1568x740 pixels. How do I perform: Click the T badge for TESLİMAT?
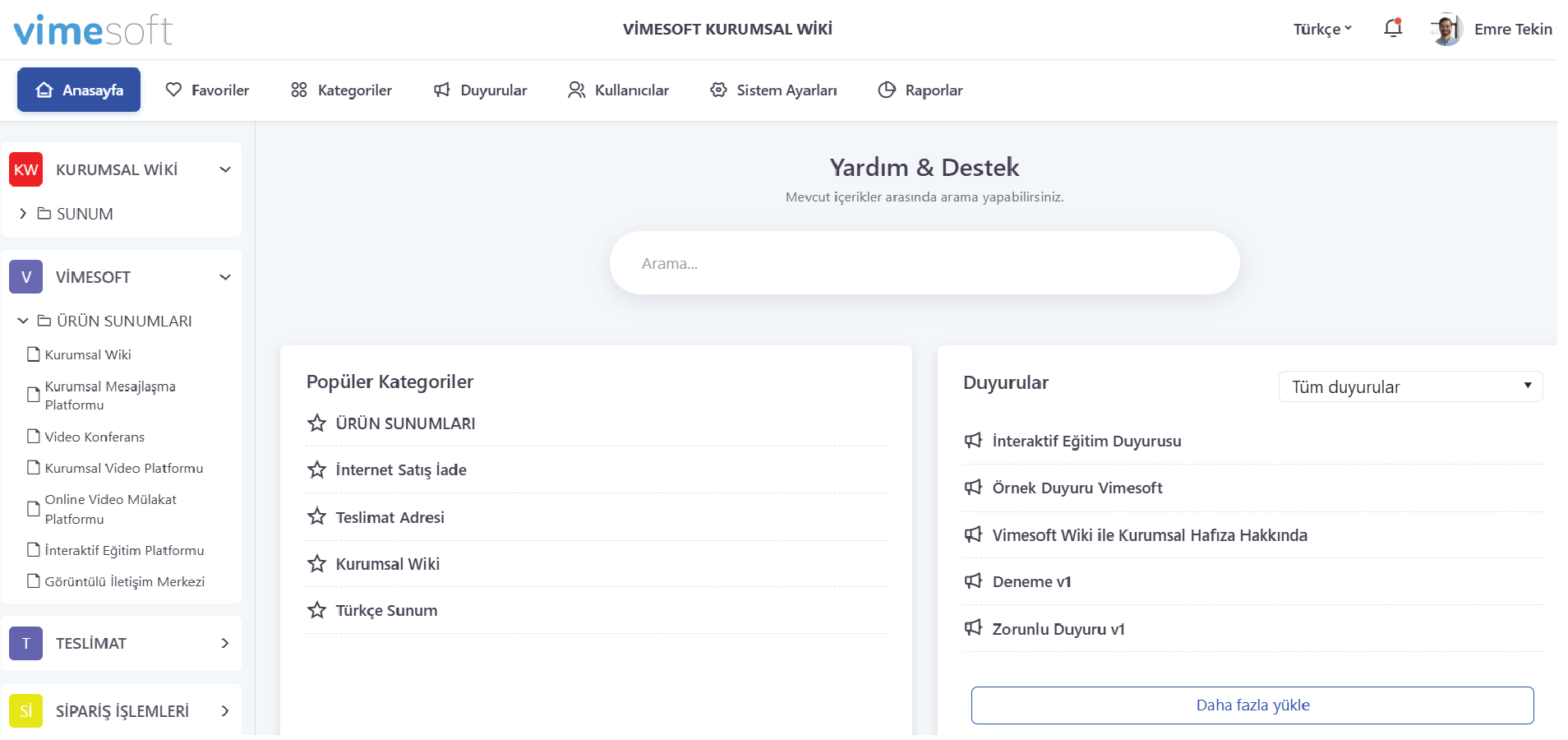tap(26, 643)
